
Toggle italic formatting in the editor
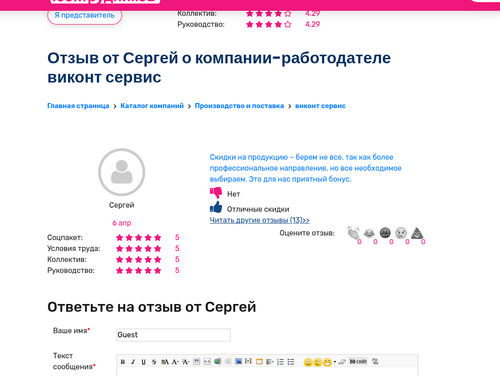coord(133,362)
